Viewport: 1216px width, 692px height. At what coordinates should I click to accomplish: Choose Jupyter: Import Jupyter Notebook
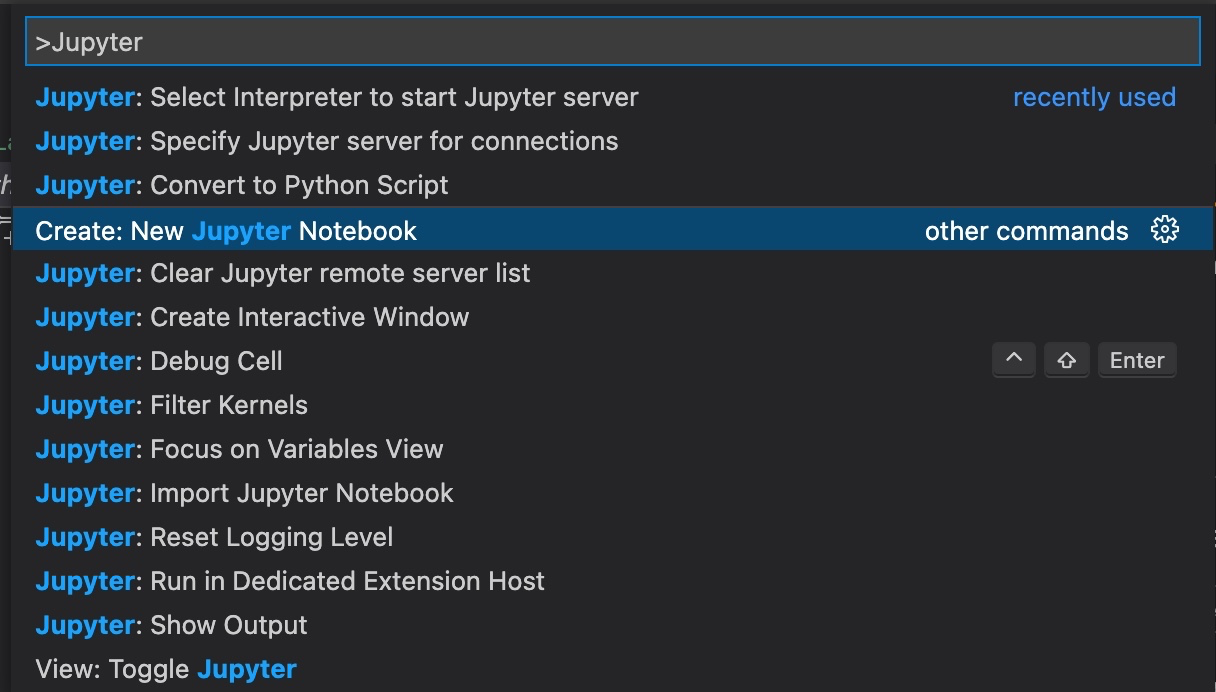(612, 493)
